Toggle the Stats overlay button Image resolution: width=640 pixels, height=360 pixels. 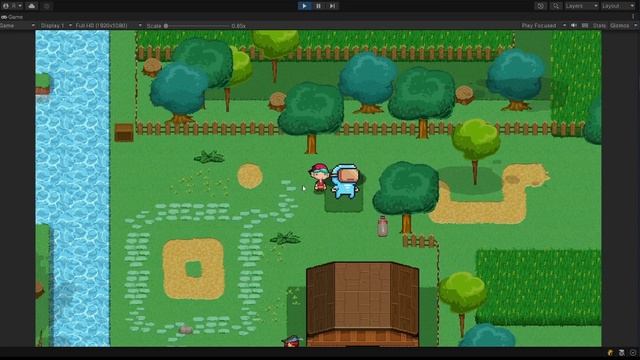tap(599, 26)
